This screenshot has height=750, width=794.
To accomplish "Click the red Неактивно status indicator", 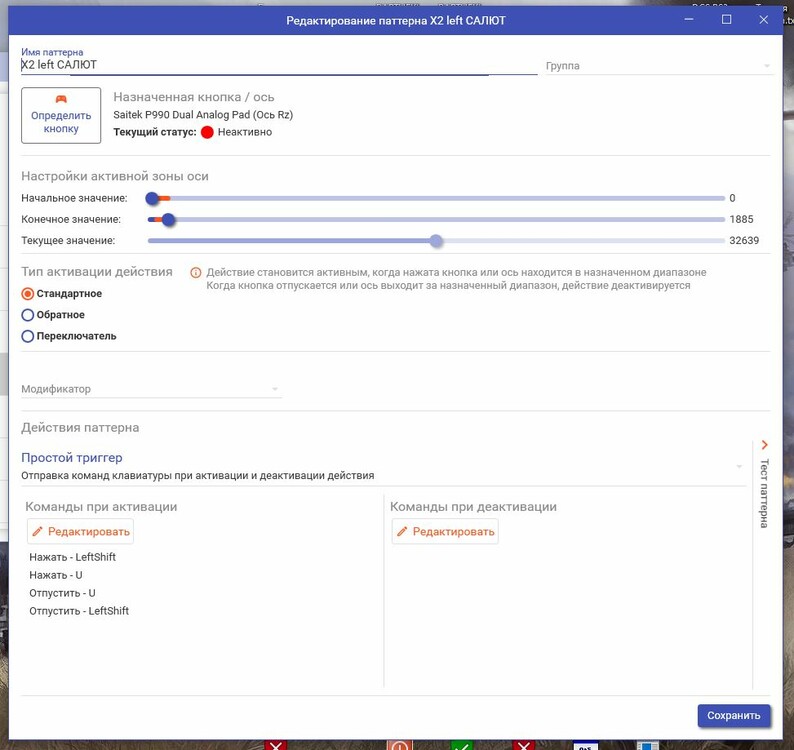I will pos(207,132).
